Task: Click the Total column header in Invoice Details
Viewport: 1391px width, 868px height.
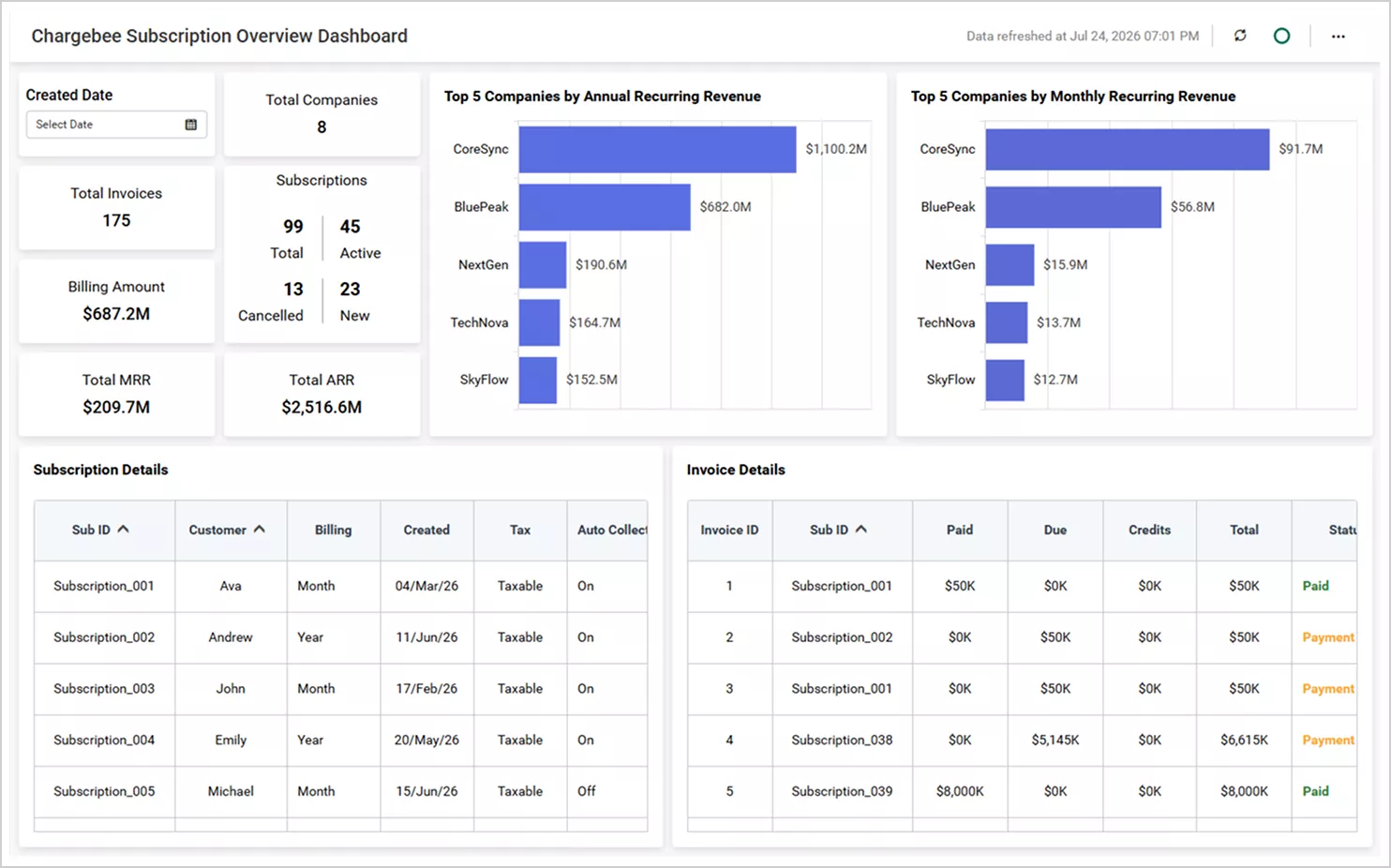Action: coord(1244,530)
